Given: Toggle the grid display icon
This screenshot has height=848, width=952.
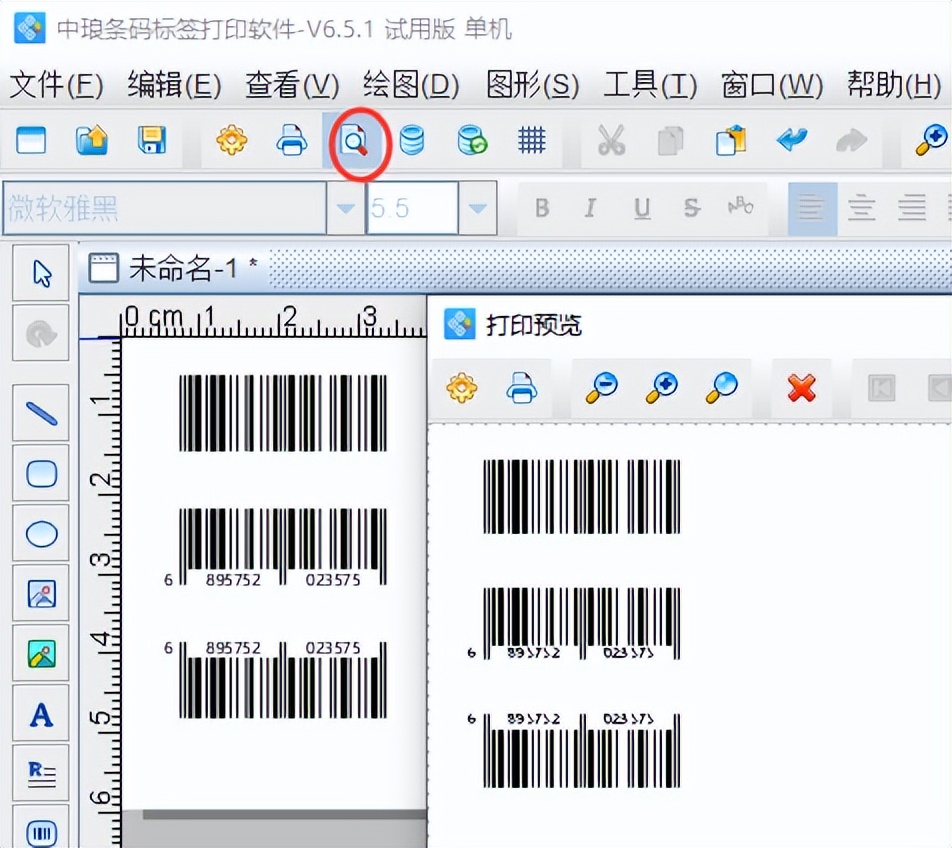Looking at the screenshot, I should (x=532, y=140).
